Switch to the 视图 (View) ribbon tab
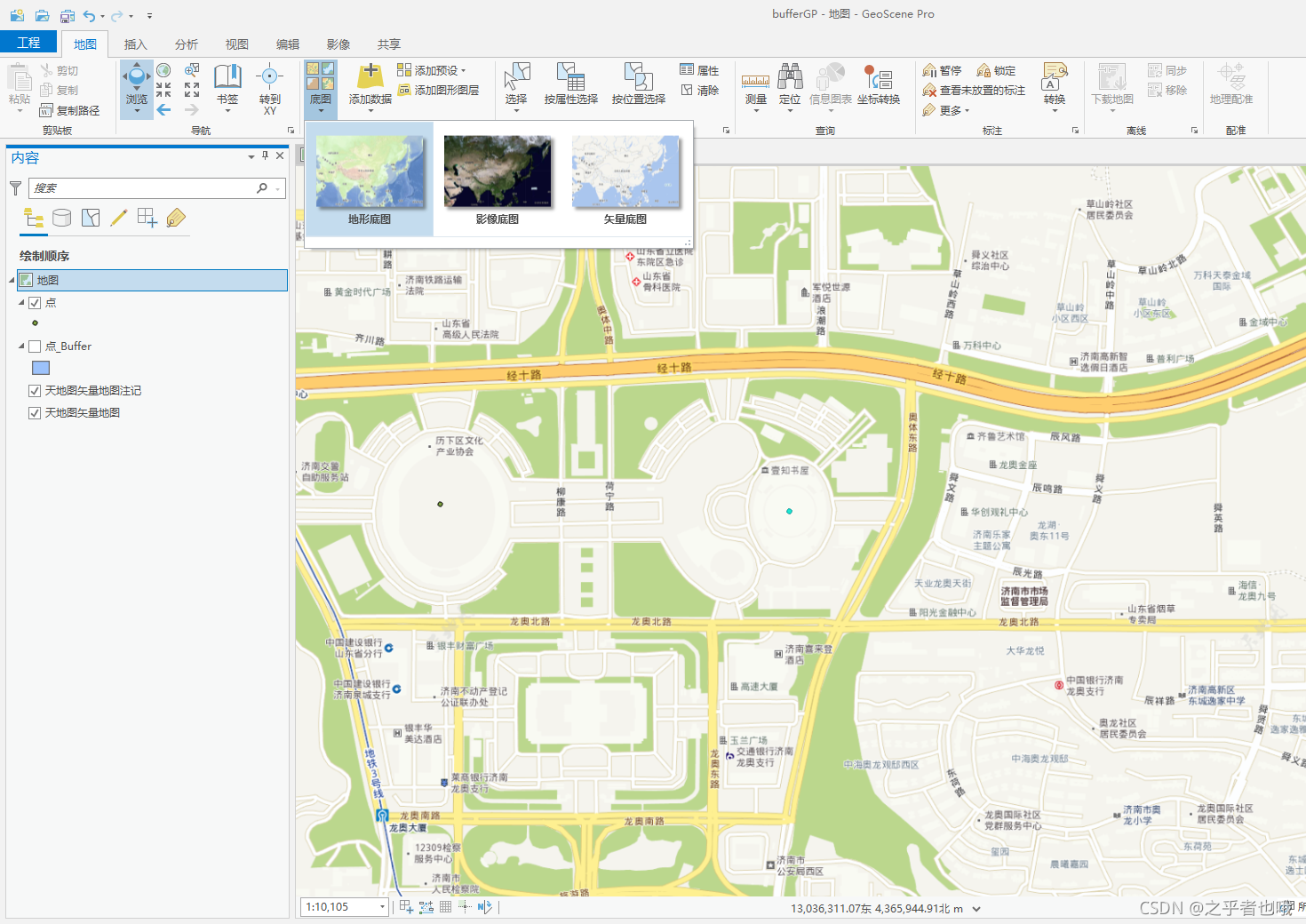 pyautogui.click(x=236, y=44)
